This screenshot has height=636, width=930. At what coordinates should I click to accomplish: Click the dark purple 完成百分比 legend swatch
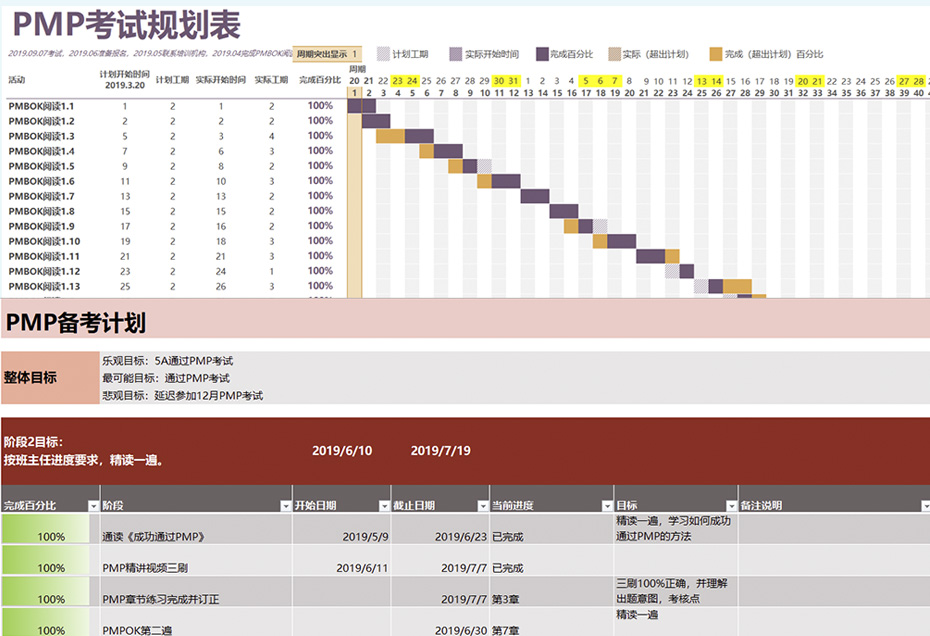tap(543, 54)
